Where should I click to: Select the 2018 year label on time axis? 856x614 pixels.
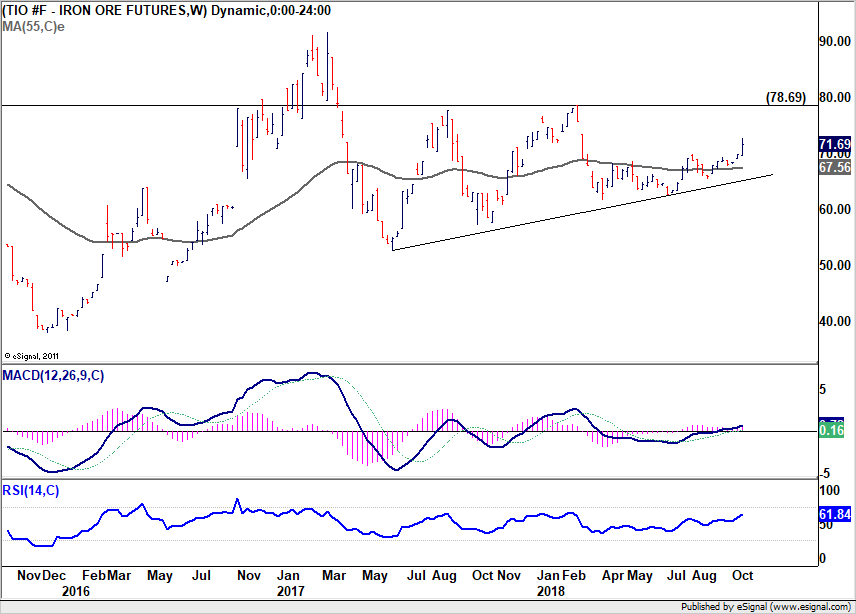tap(549, 591)
